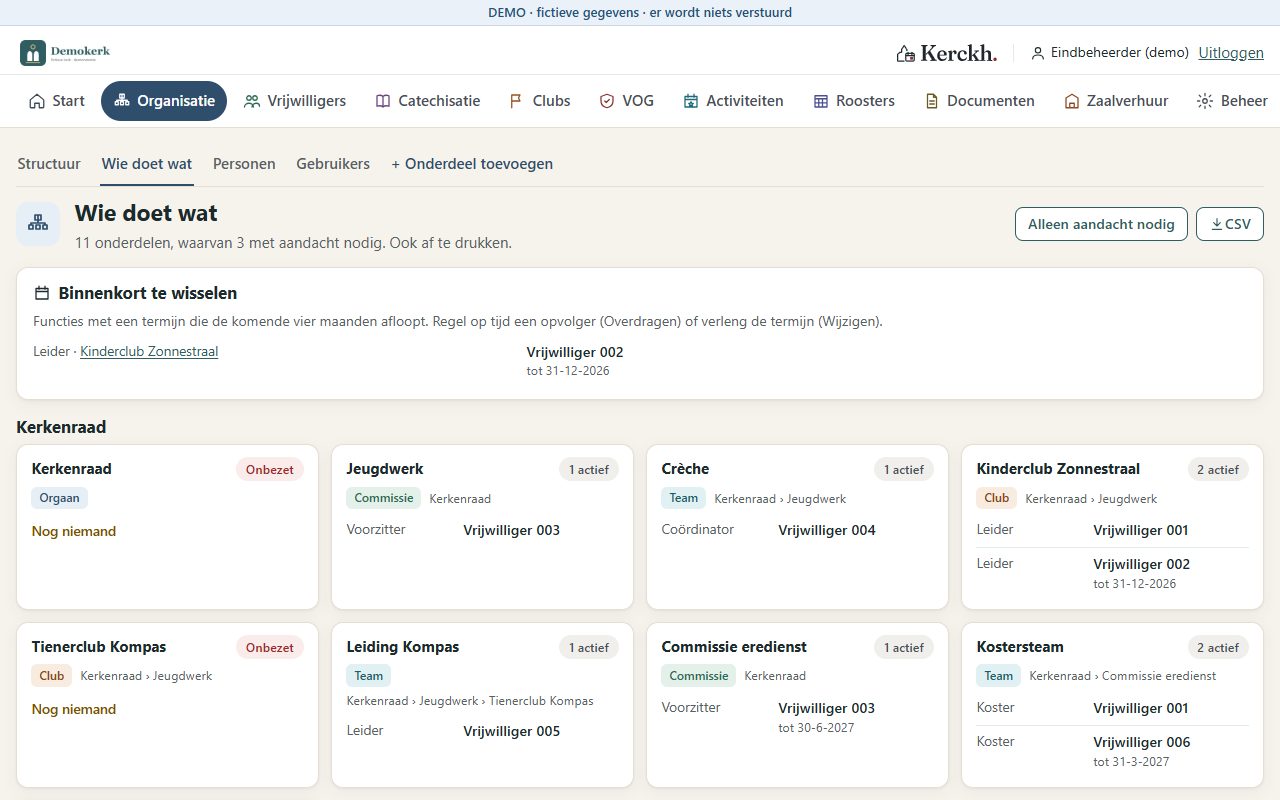Open the Start home icon in navigation
Viewport: 1280px width, 800px height.
pyautogui.click(x=37, y=101)
